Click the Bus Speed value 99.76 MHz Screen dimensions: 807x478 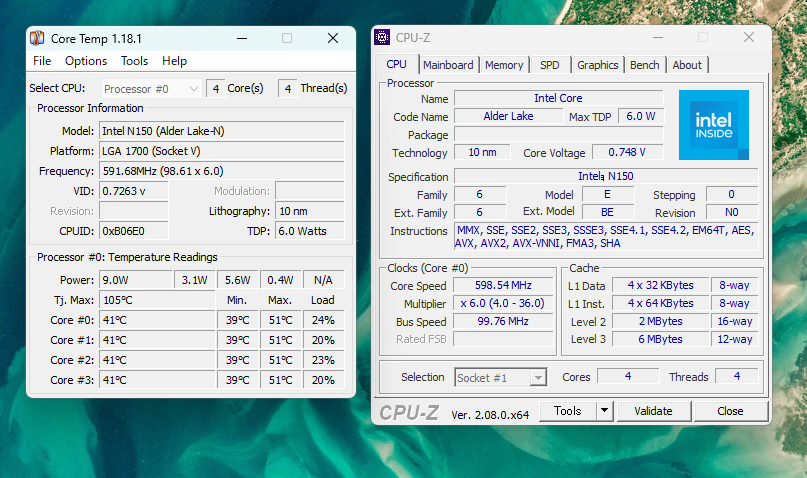pos(503,321)
